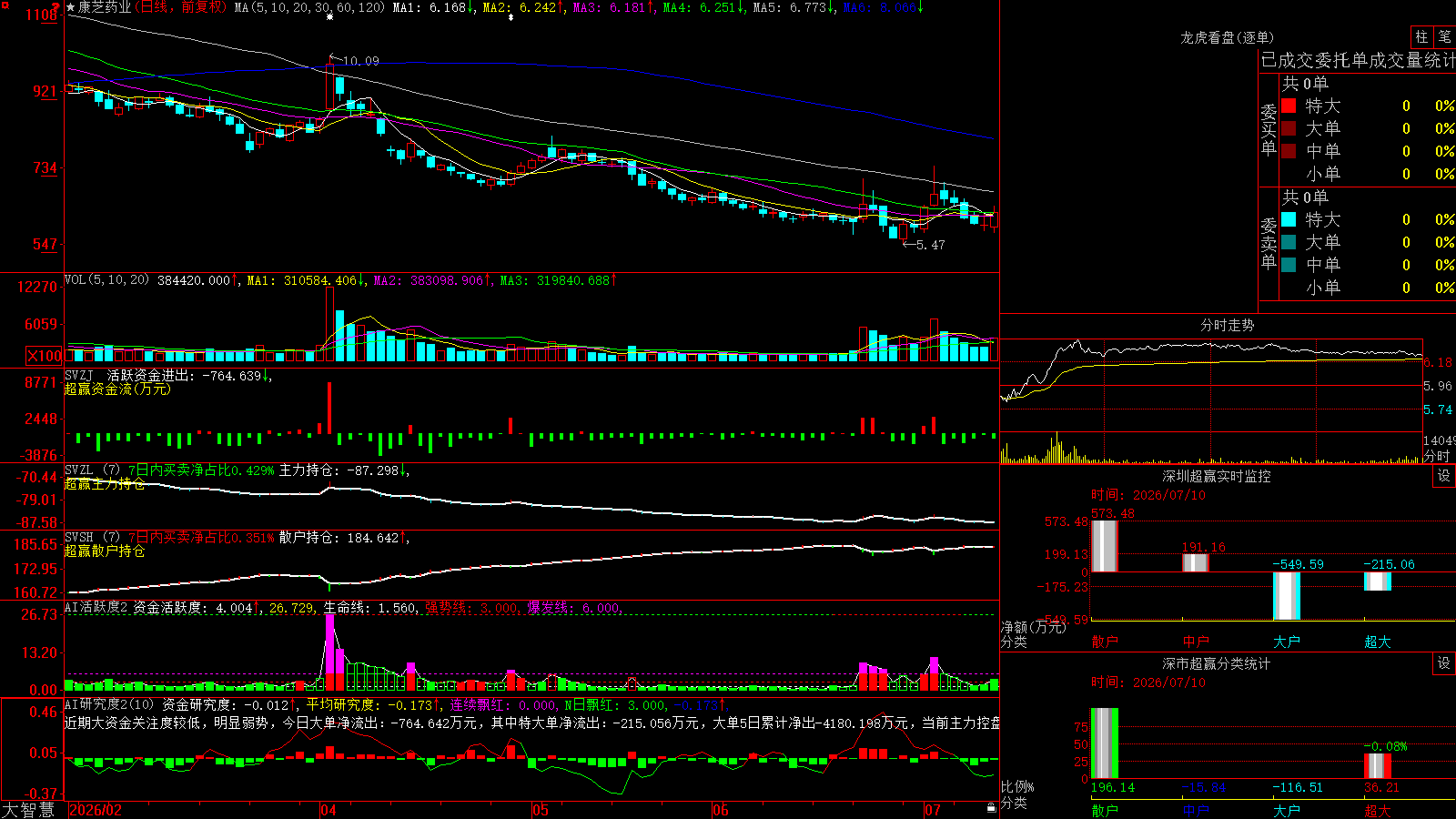Click teal swatch for 大单 sell orders
Image resolution: width=1456 pixels, height=819 pixels.
pos(1289,242)
